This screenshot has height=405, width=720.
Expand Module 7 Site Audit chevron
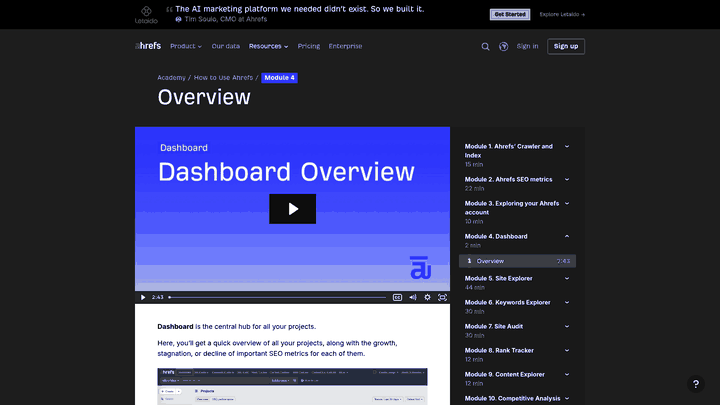click(567, 326)
